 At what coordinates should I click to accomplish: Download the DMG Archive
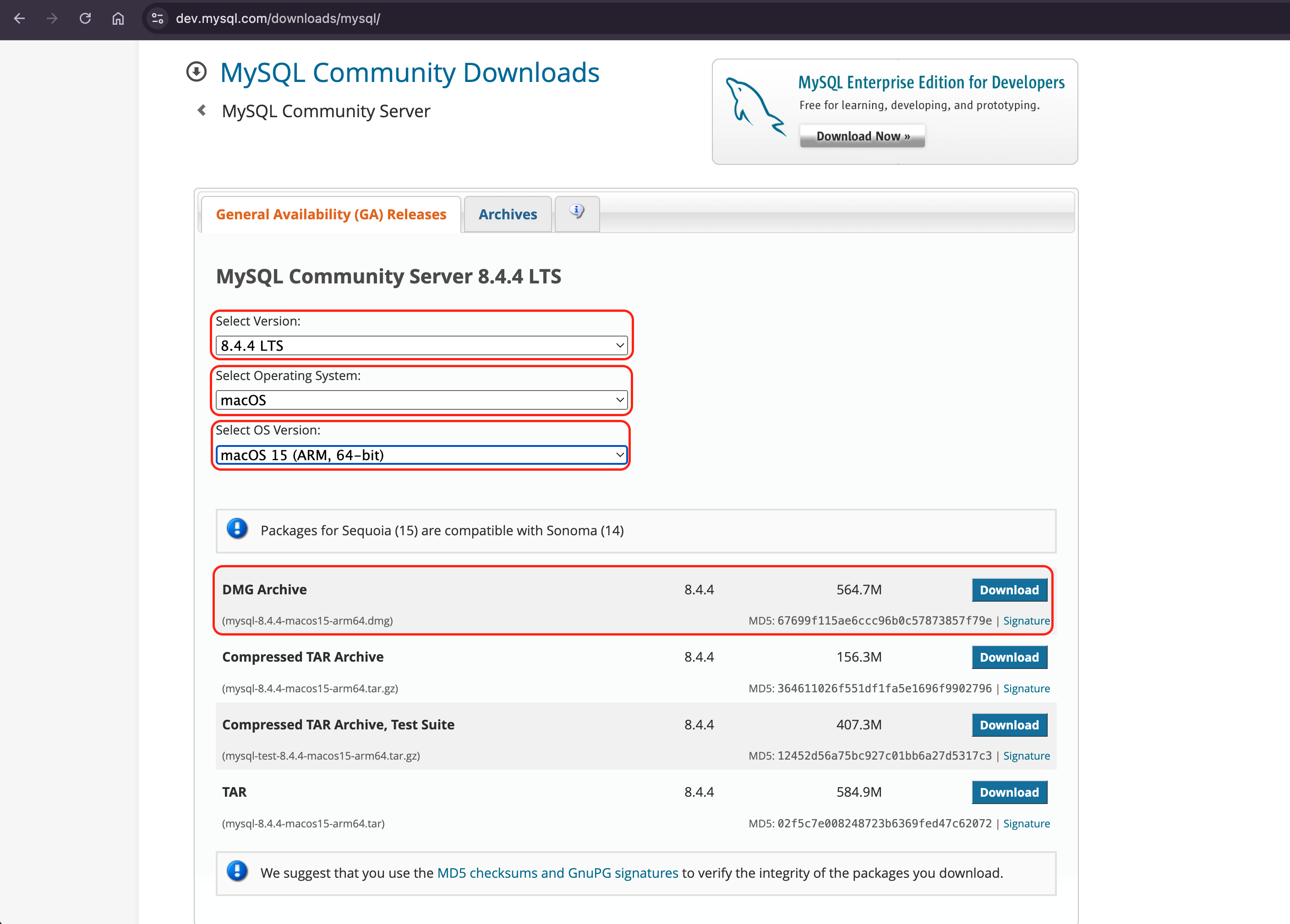pyautogui.click(x=1008, y=590)
